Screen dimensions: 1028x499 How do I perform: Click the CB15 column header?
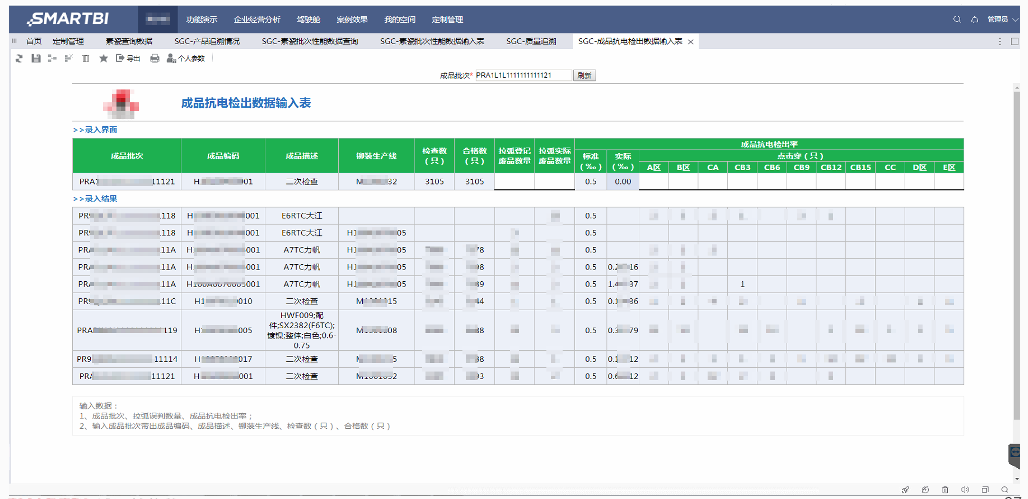pos(860,168)
